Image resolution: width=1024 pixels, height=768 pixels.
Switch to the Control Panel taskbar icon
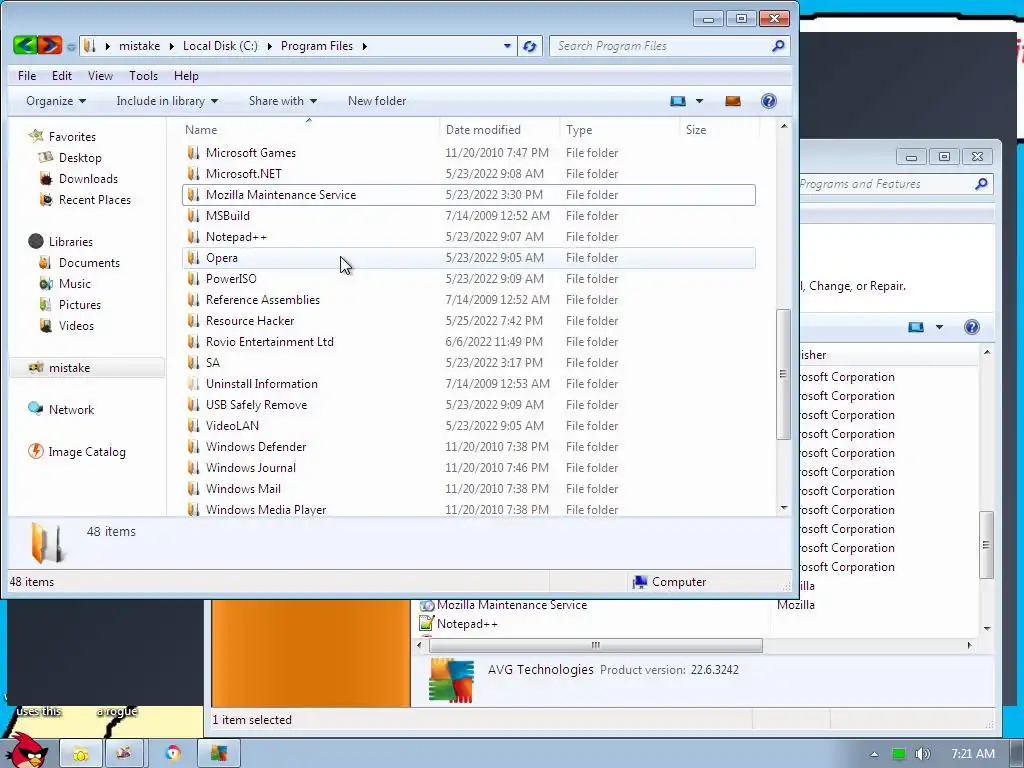tap(219, 754)
